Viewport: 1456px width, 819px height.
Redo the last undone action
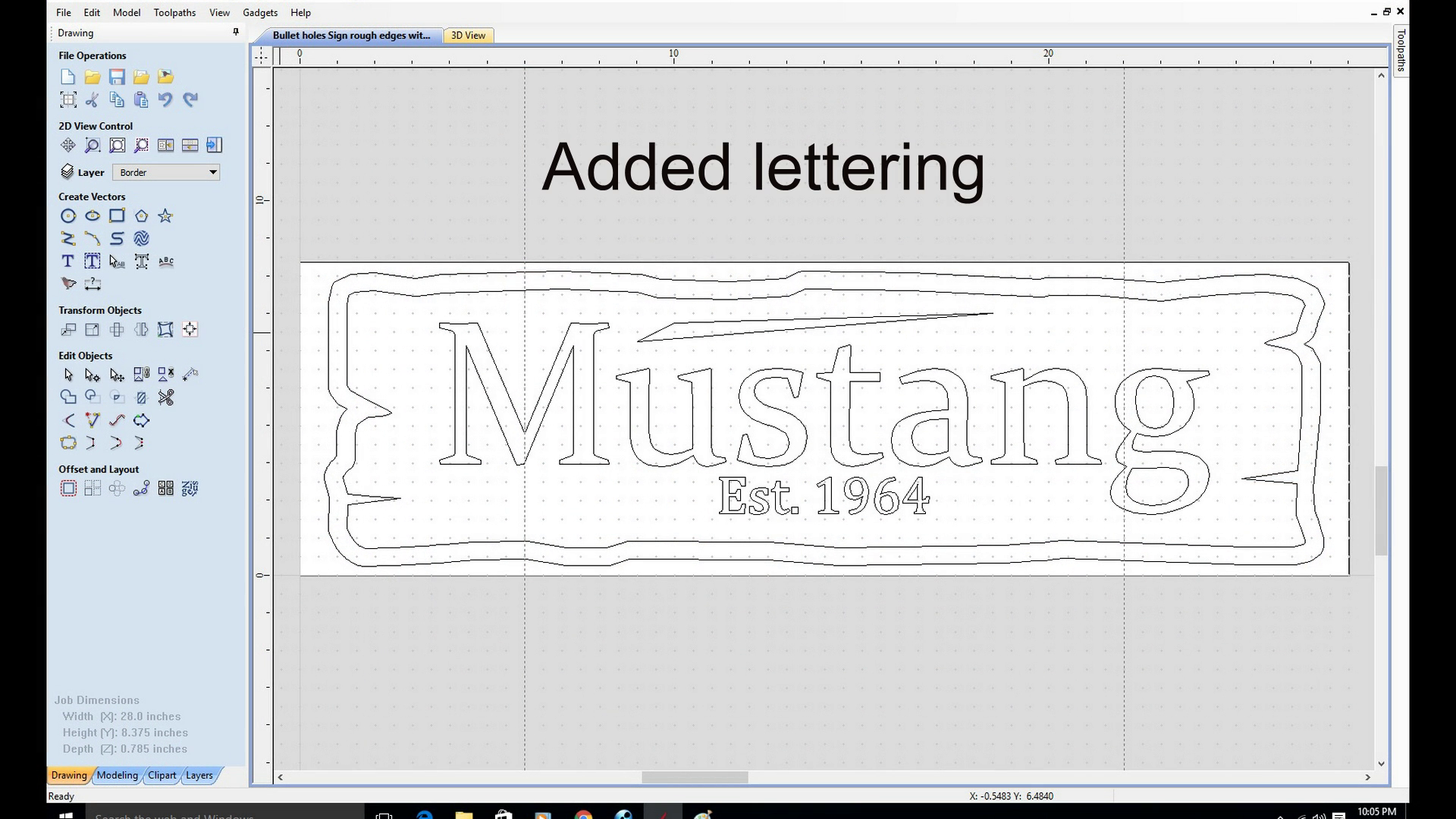(x=190, y=99)
